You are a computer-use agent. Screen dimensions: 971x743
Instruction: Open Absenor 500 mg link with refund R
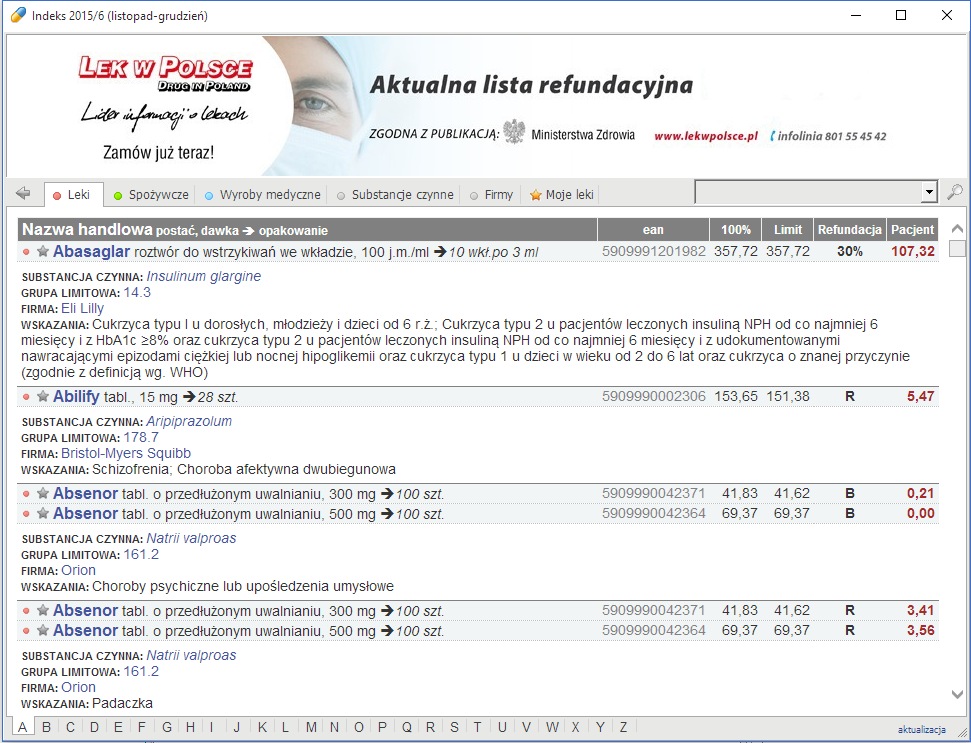(x=85, y=630)
